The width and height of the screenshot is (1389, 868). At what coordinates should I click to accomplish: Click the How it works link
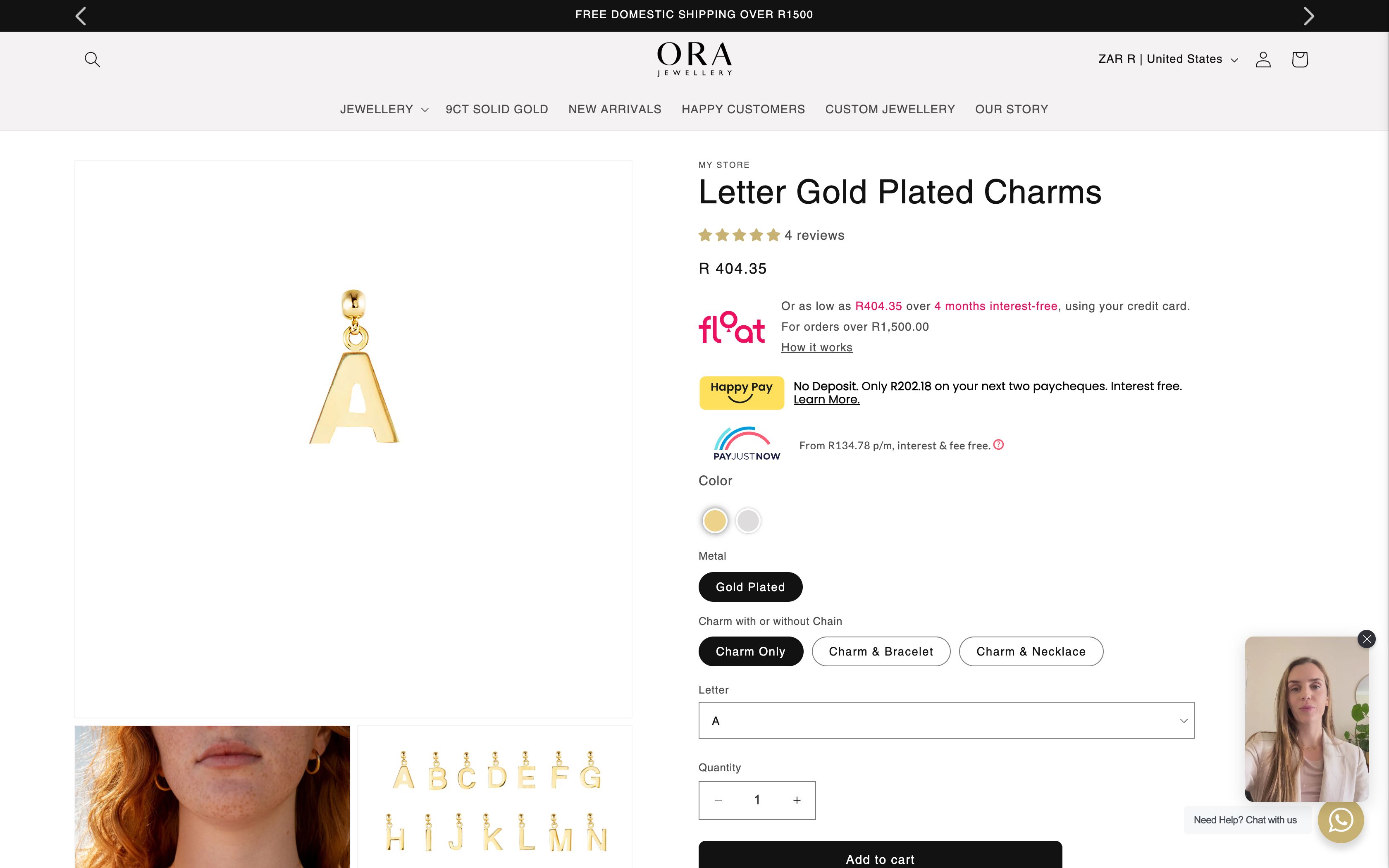pos(816,347)
